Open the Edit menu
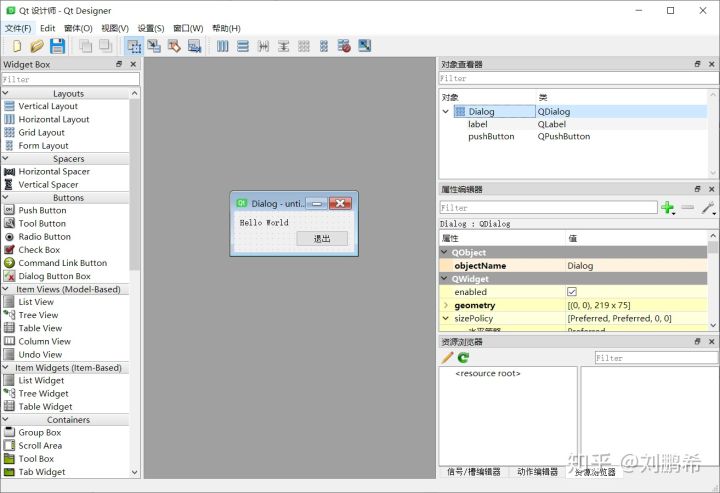The image size is (720, 493). [47, 28]
